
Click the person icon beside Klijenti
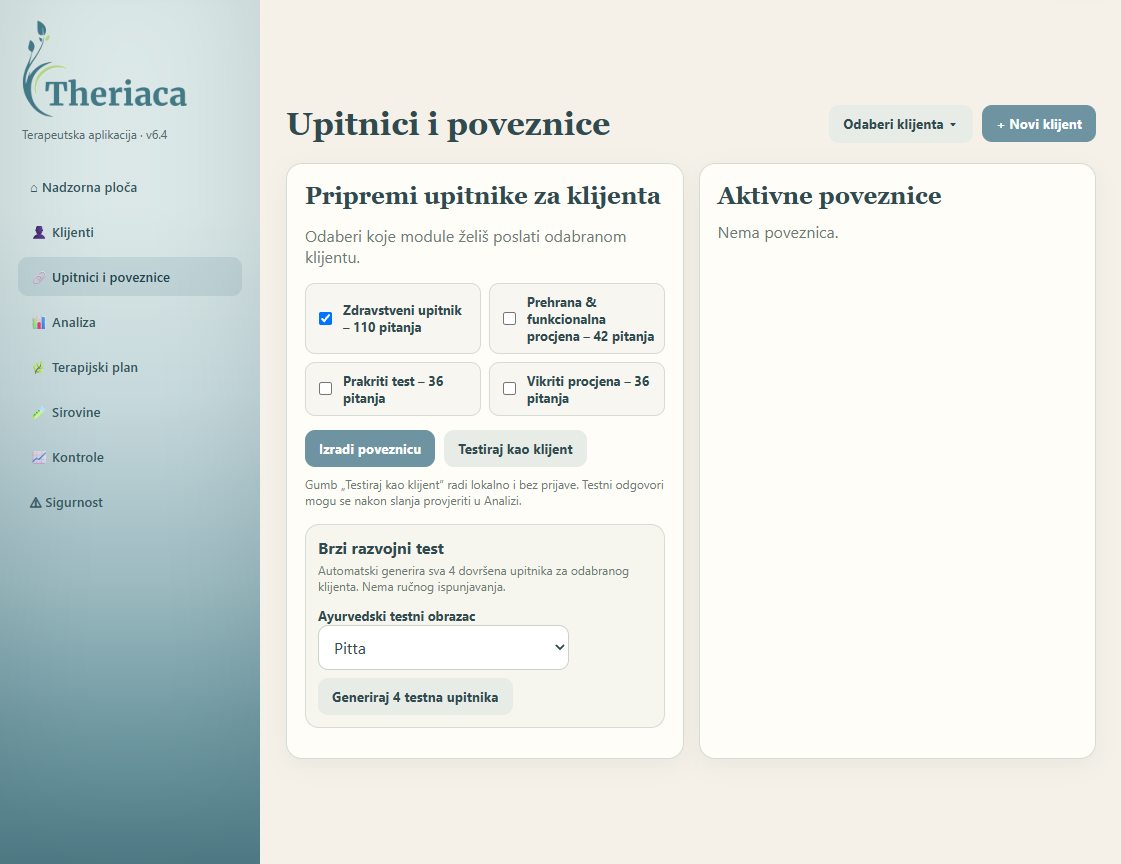tap(39, 232)
